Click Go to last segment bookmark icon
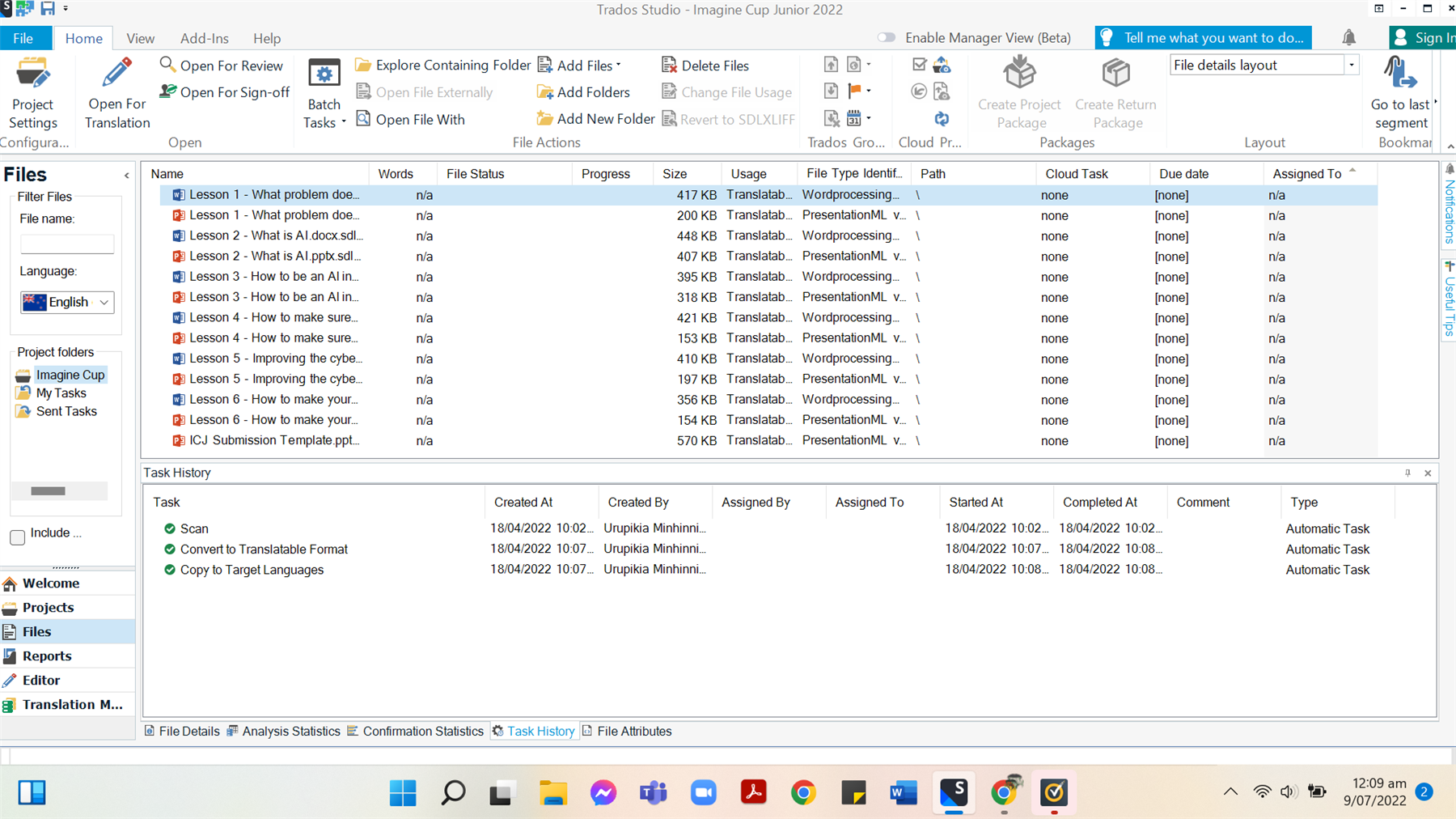 pyautogui.click(x=1399, y=74)
